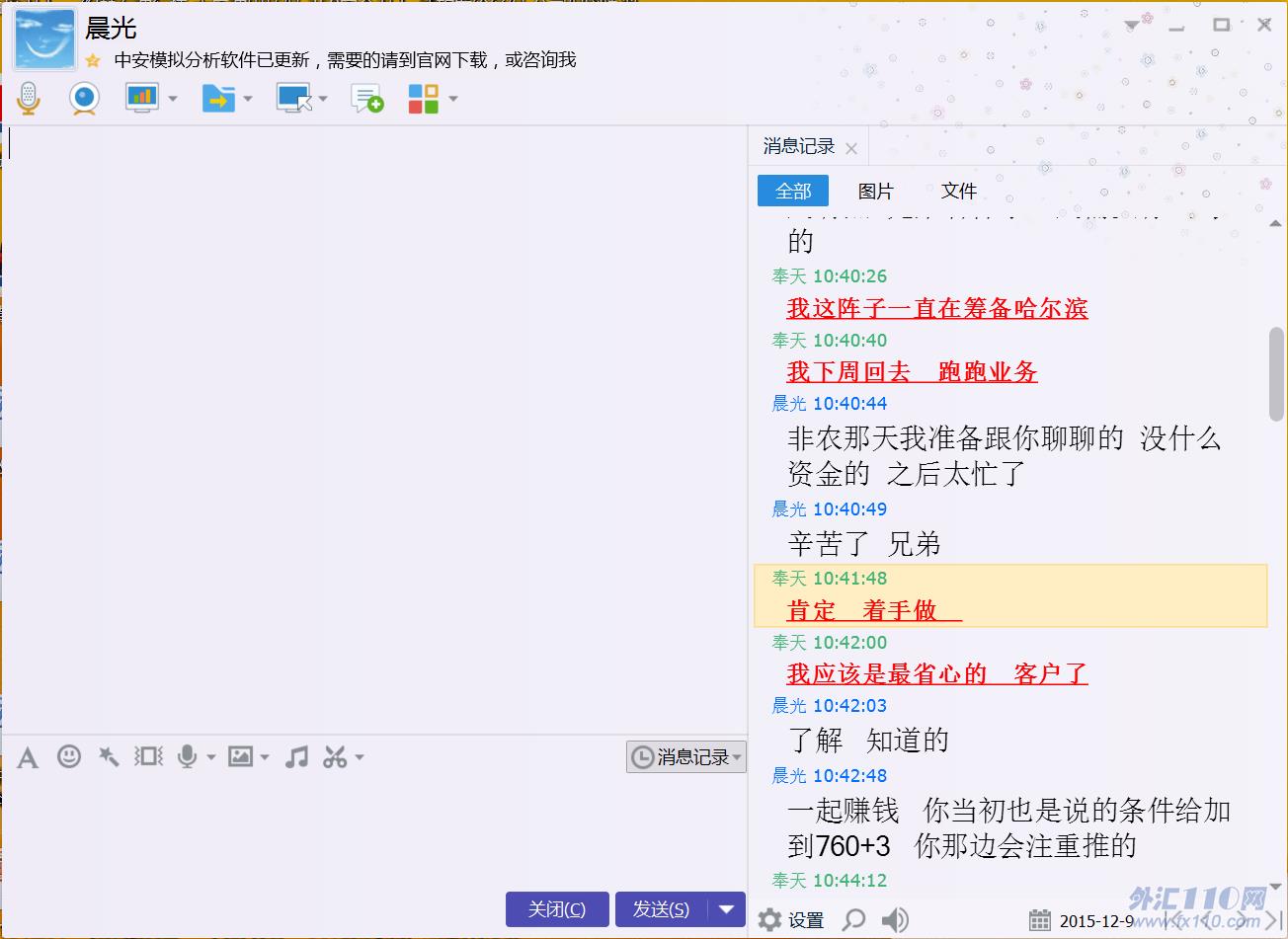Click the 消息记录 panel tab title

coord(799,147)
